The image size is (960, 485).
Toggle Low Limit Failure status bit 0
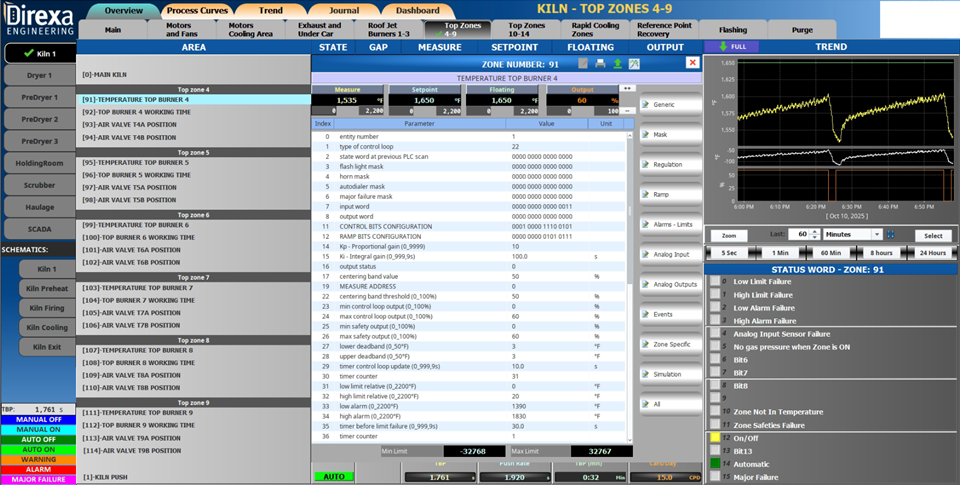click(714, 282)
